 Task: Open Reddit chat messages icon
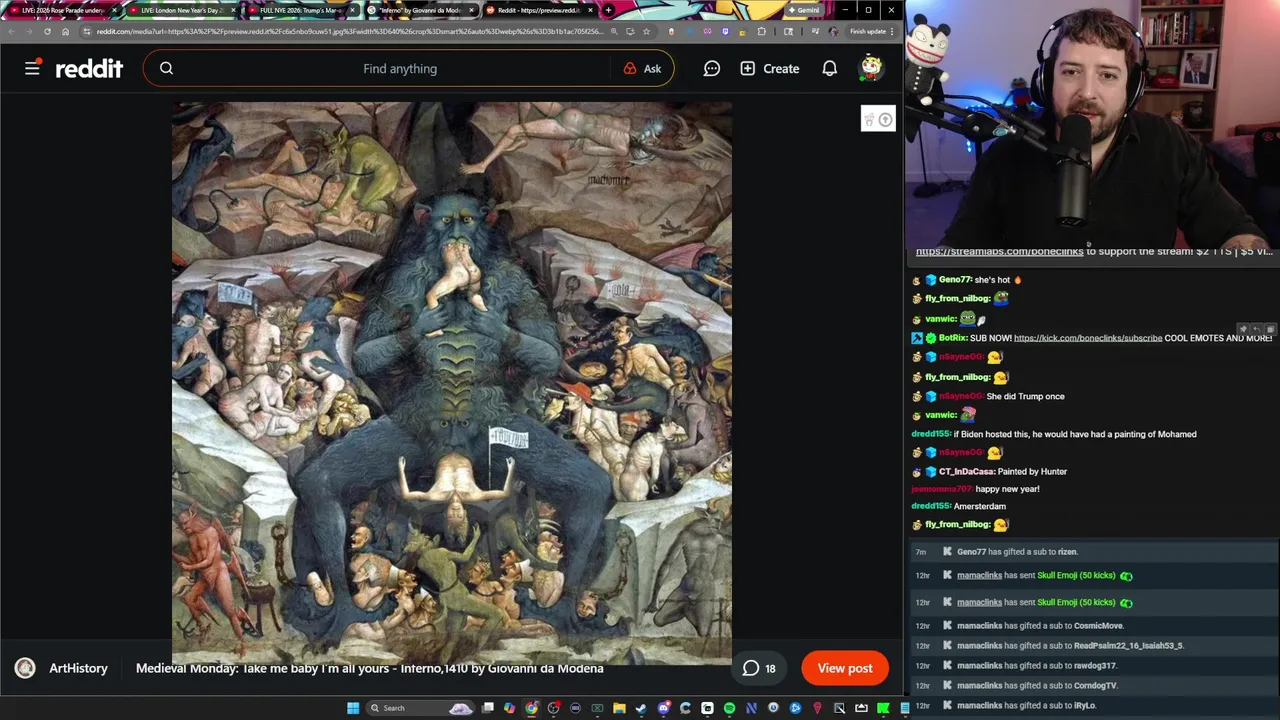pos(711,68)
